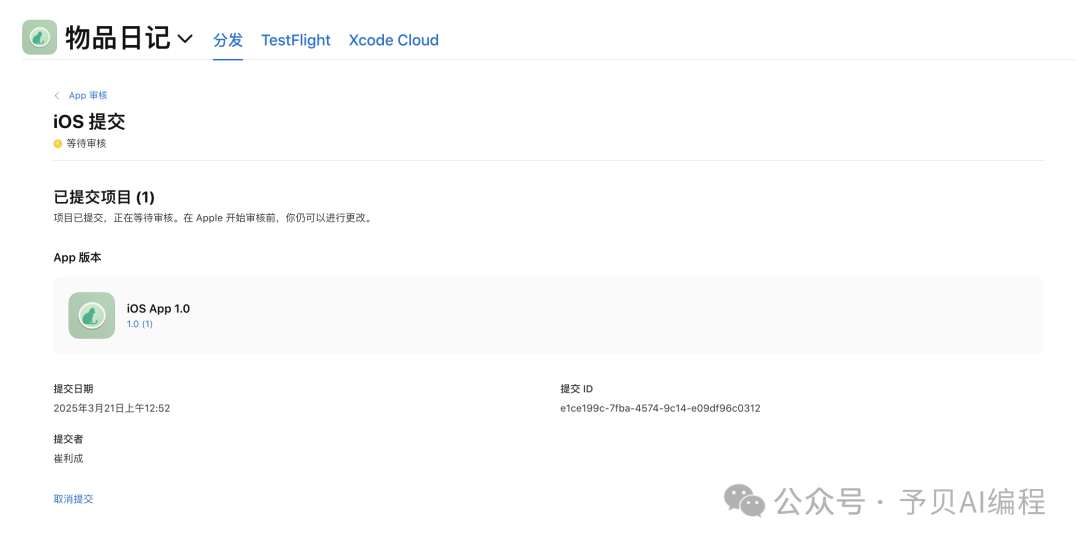Screen dimensions: 1080x545
Task: Switch to the 分发 tab
Action: 228,40
